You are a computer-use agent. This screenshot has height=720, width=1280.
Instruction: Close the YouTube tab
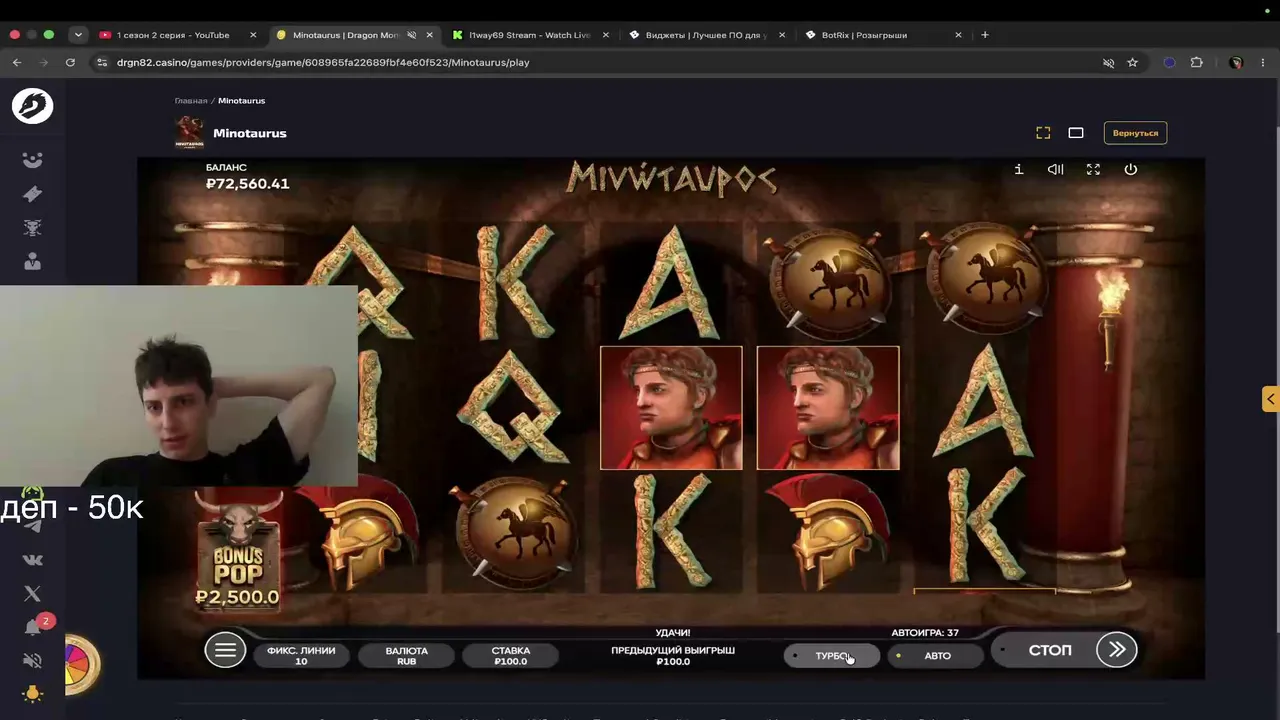[x=253, y=35]
